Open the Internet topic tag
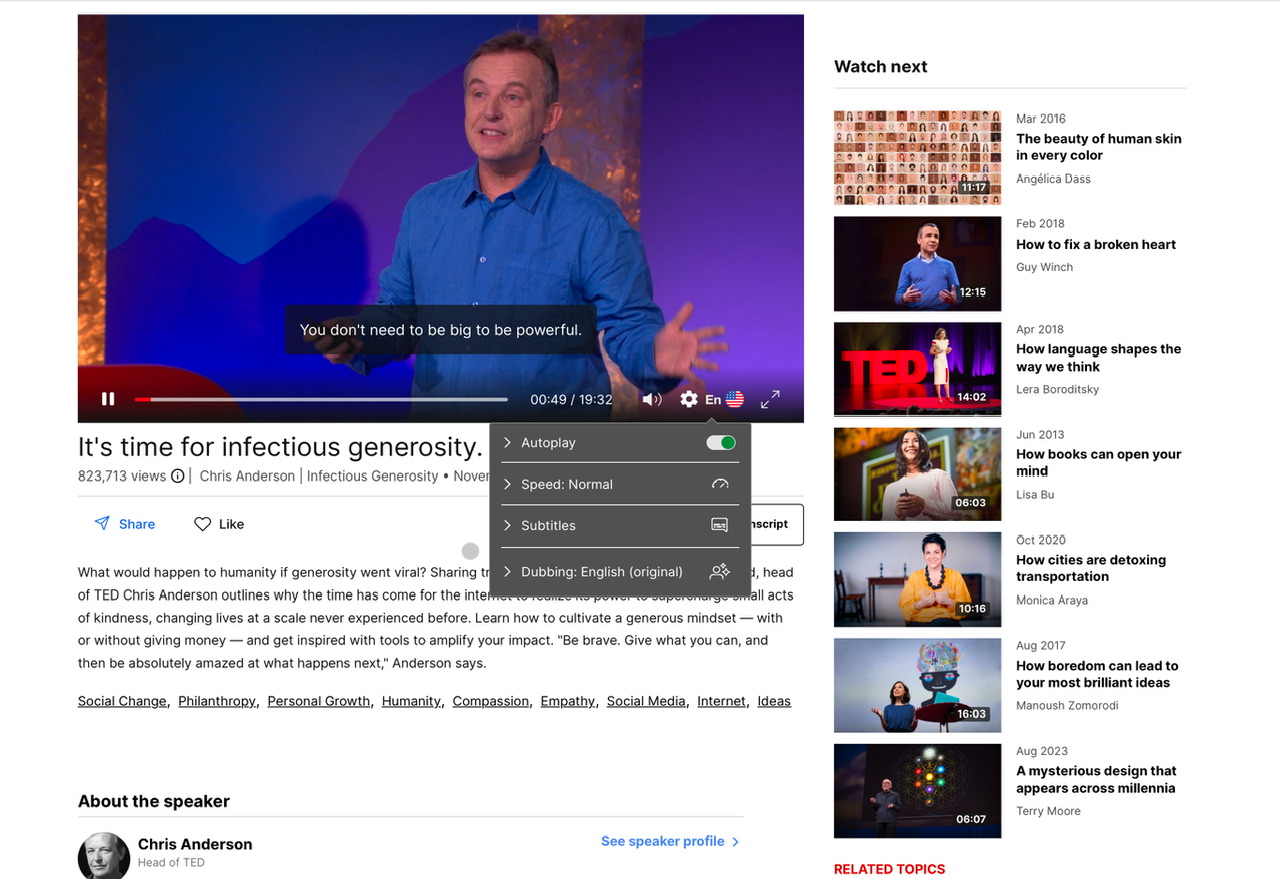The height and width of the screenshot is (879, 1280). tap(722, 701)
